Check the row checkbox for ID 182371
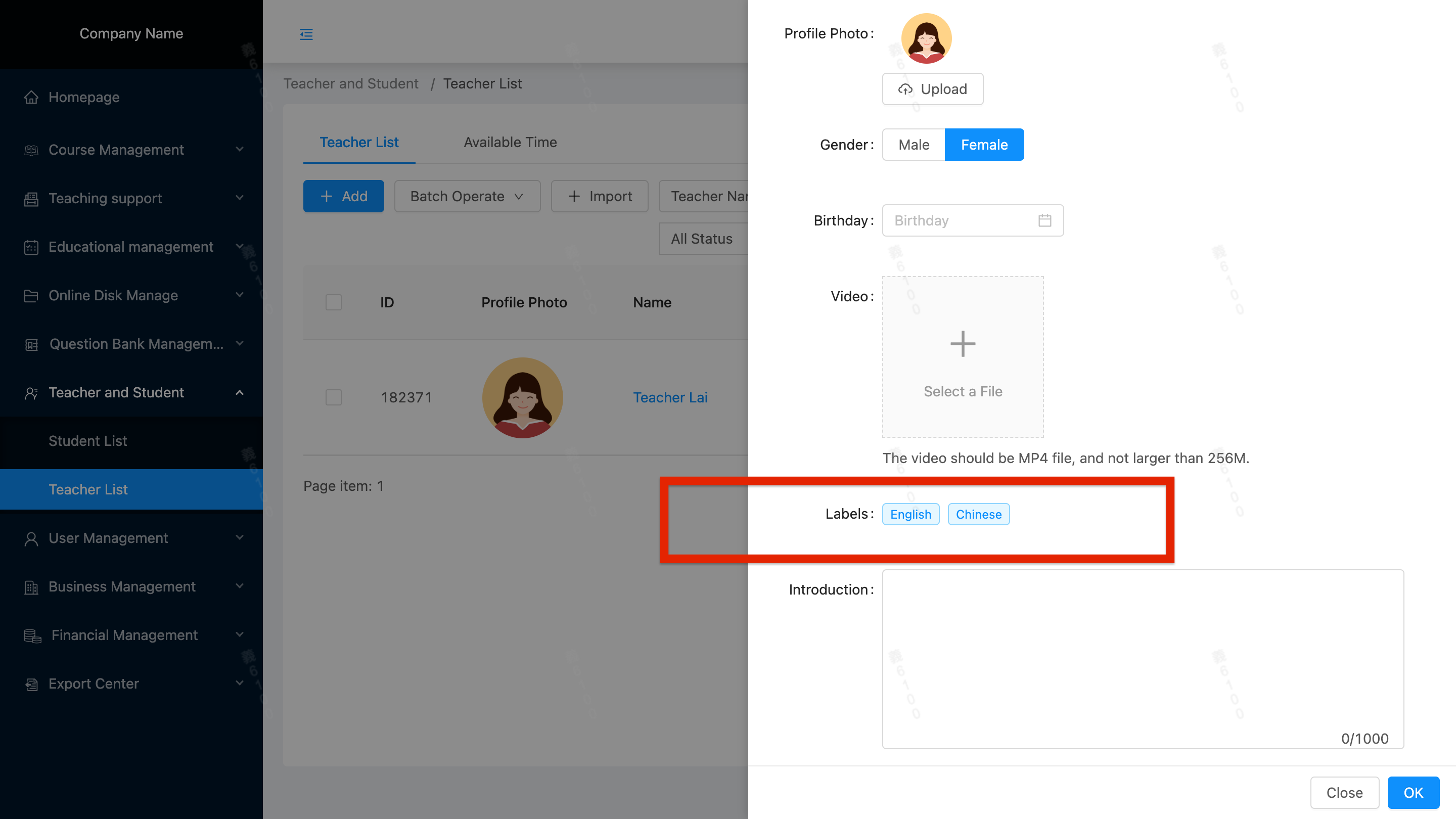This screenshot has height=819, width=1456. tap(334, 397)
